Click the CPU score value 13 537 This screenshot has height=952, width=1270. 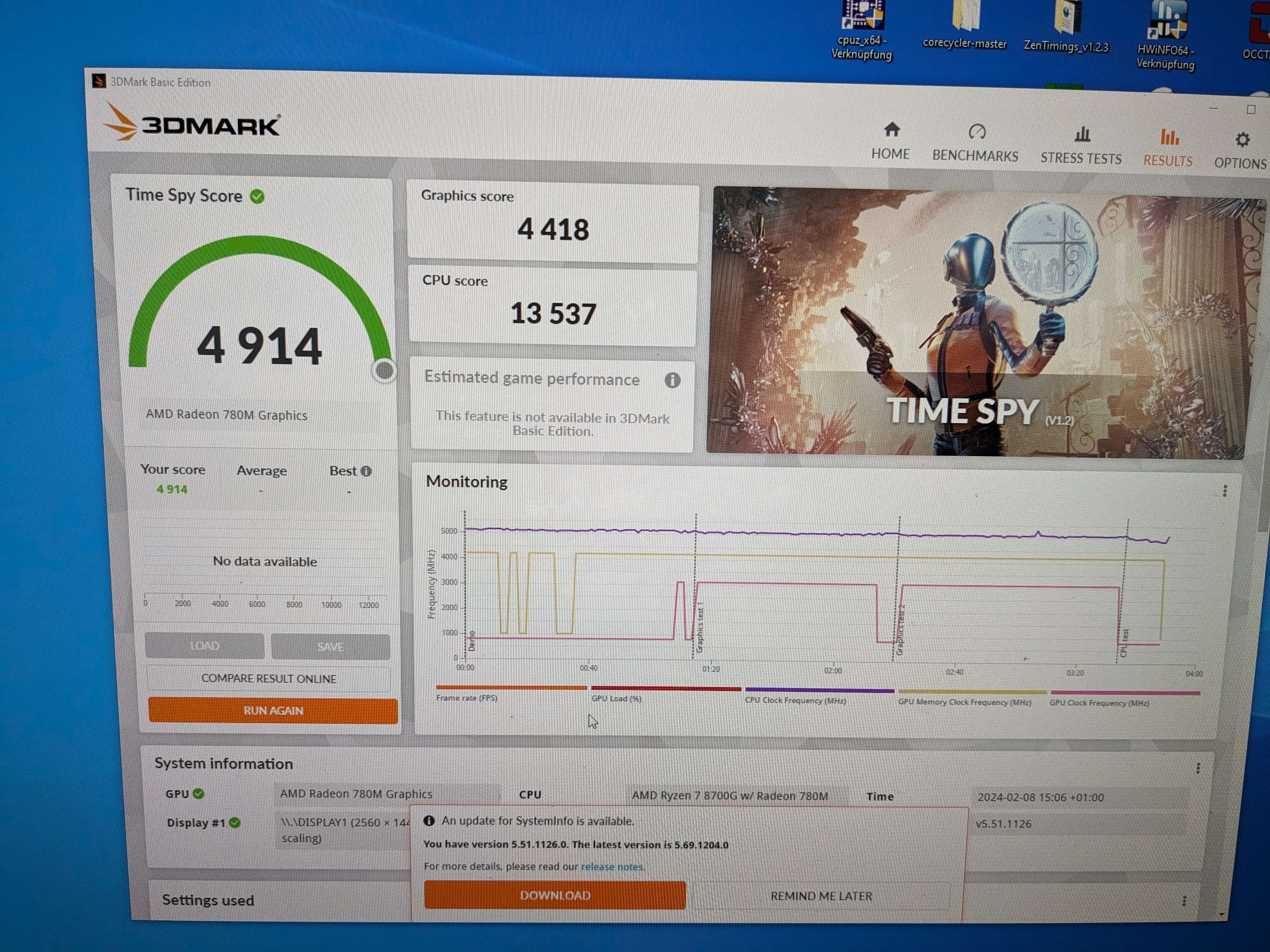pos(553,314)
